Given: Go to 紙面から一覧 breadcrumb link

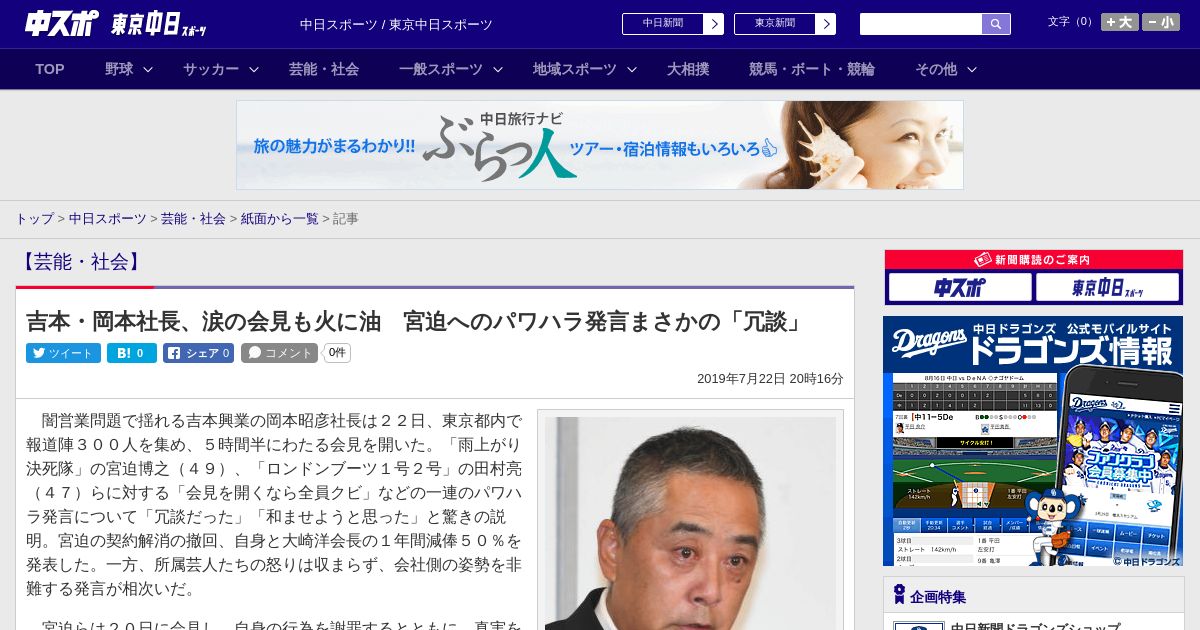Looking at the screenshot, I should pyautogui.click(x=279, y=218).
